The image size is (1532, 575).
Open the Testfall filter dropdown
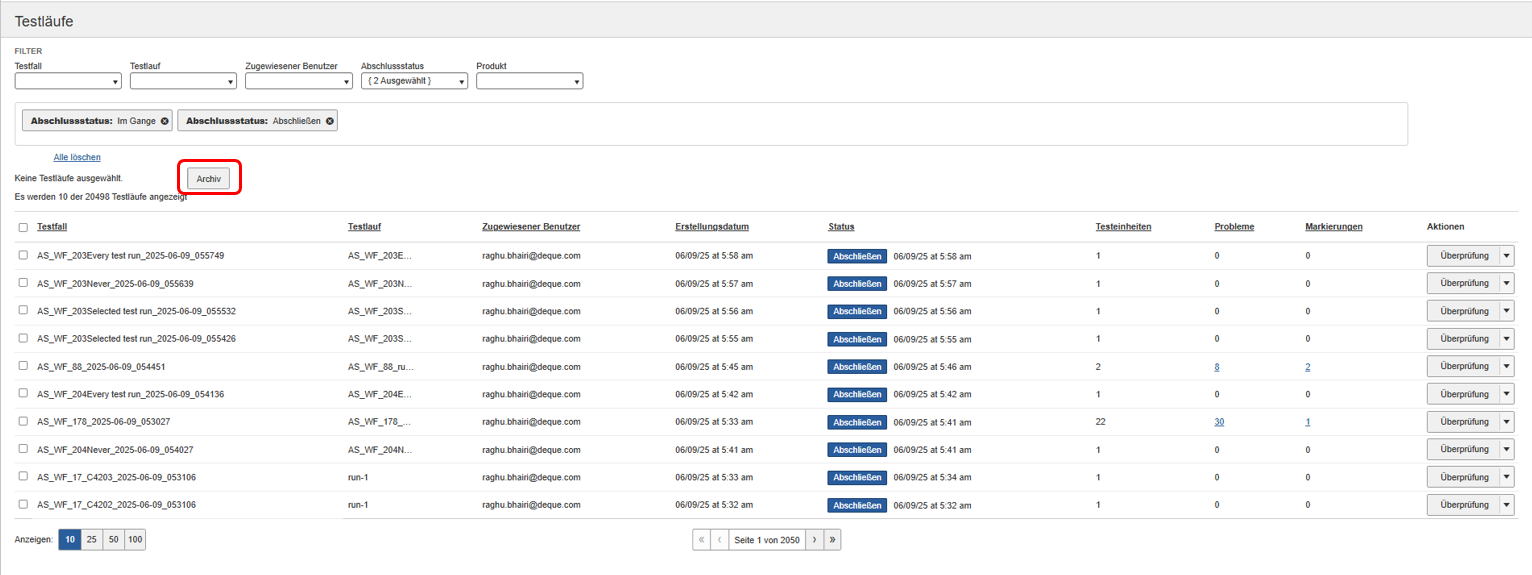pos(68,81)
